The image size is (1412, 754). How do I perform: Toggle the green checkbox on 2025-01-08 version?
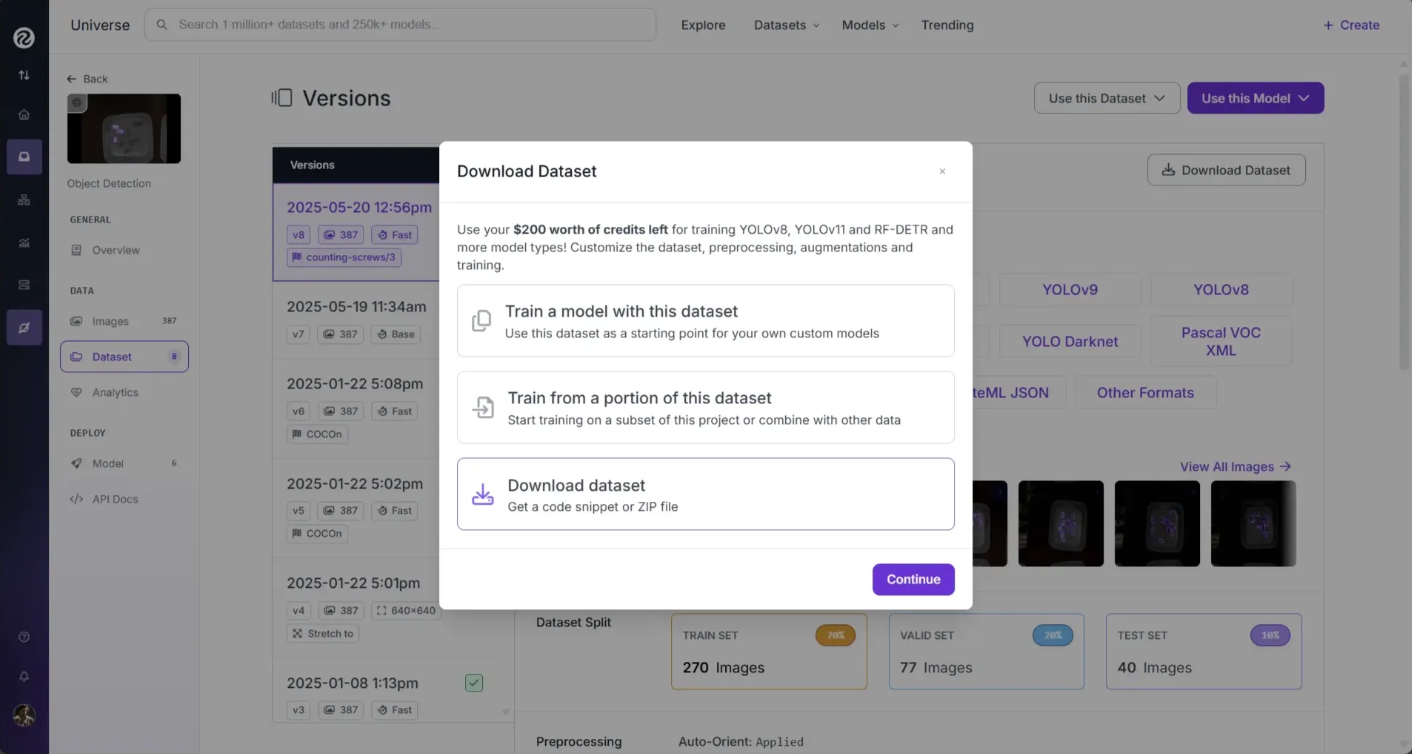pyautogui.click(x=474, y=683)
